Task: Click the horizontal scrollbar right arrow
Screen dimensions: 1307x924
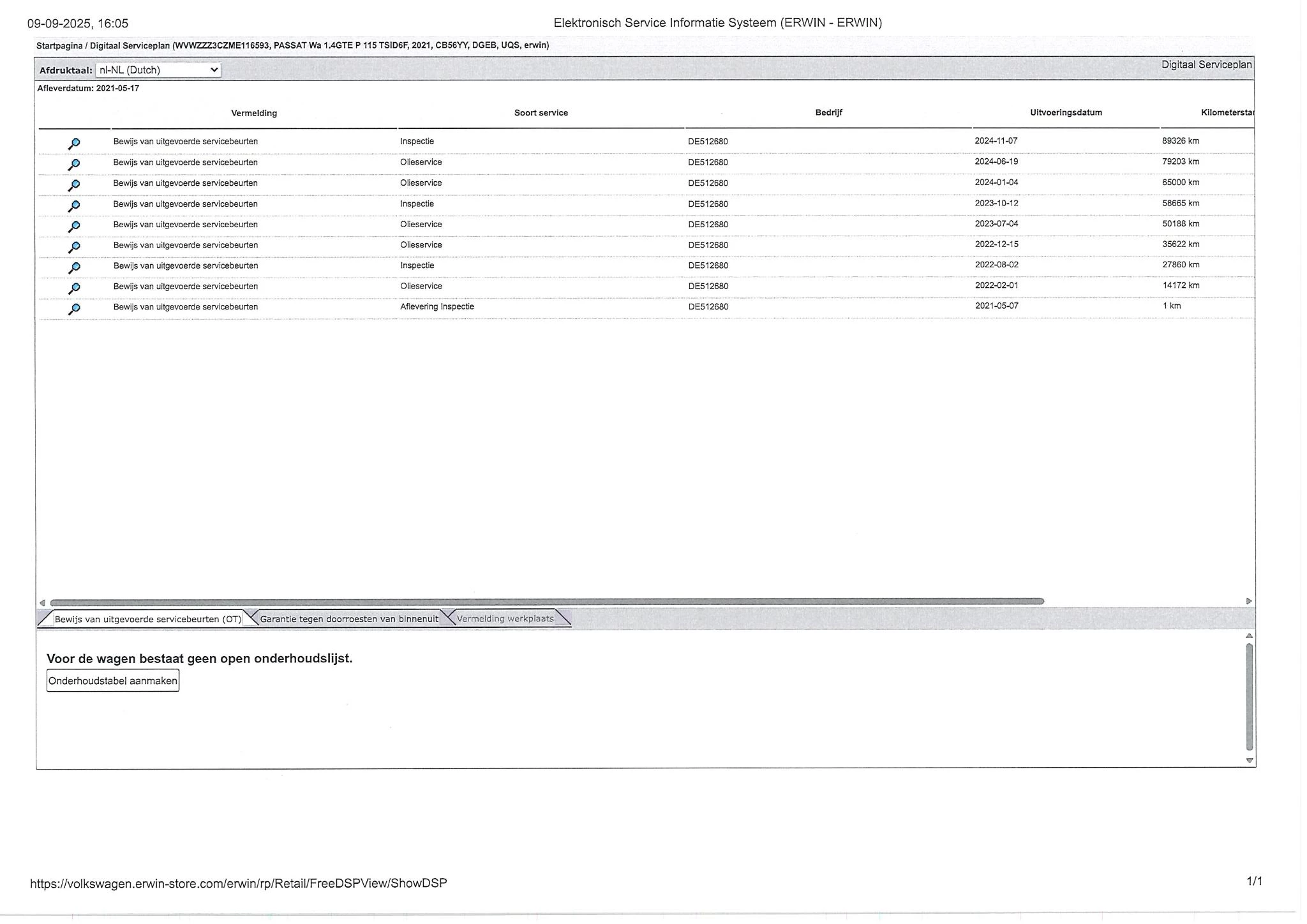Action: click(x=1249, y=601)
